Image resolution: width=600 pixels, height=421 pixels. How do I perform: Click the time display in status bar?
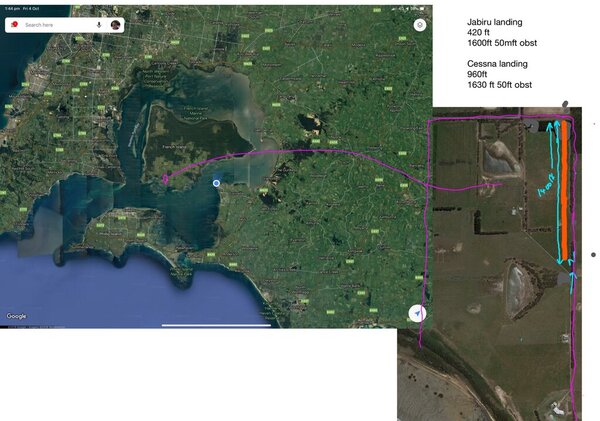coord(13,7)
